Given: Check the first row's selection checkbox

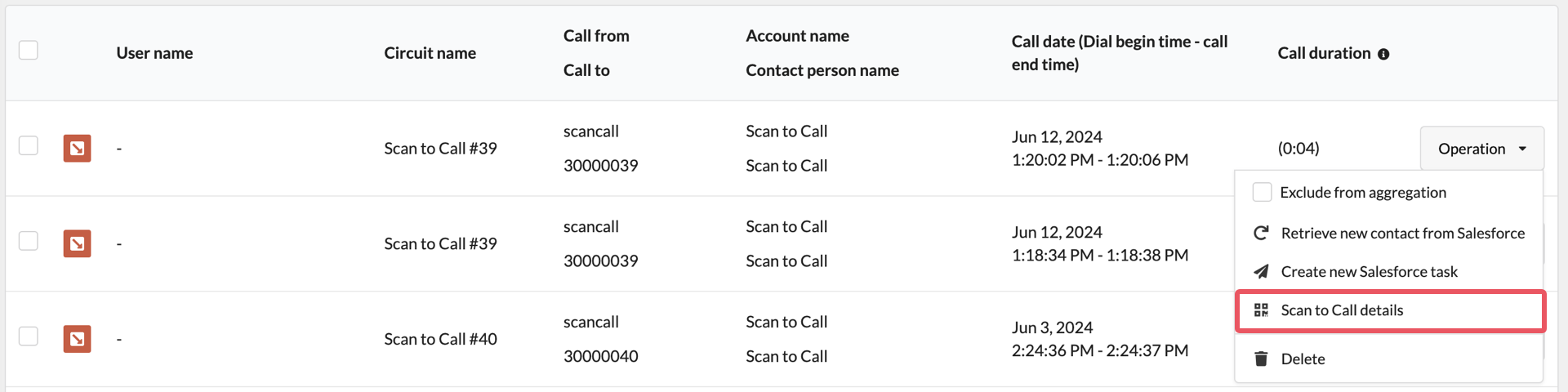Looking at the screenshot, I should point(29,145).
